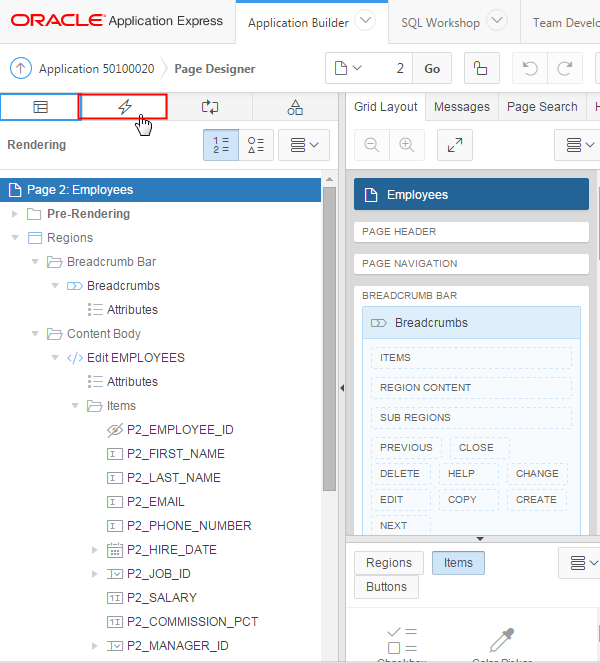Open the SQL Workshop menu tab
The height and width of the screenshot is (663, 600).
coord(440,23)
